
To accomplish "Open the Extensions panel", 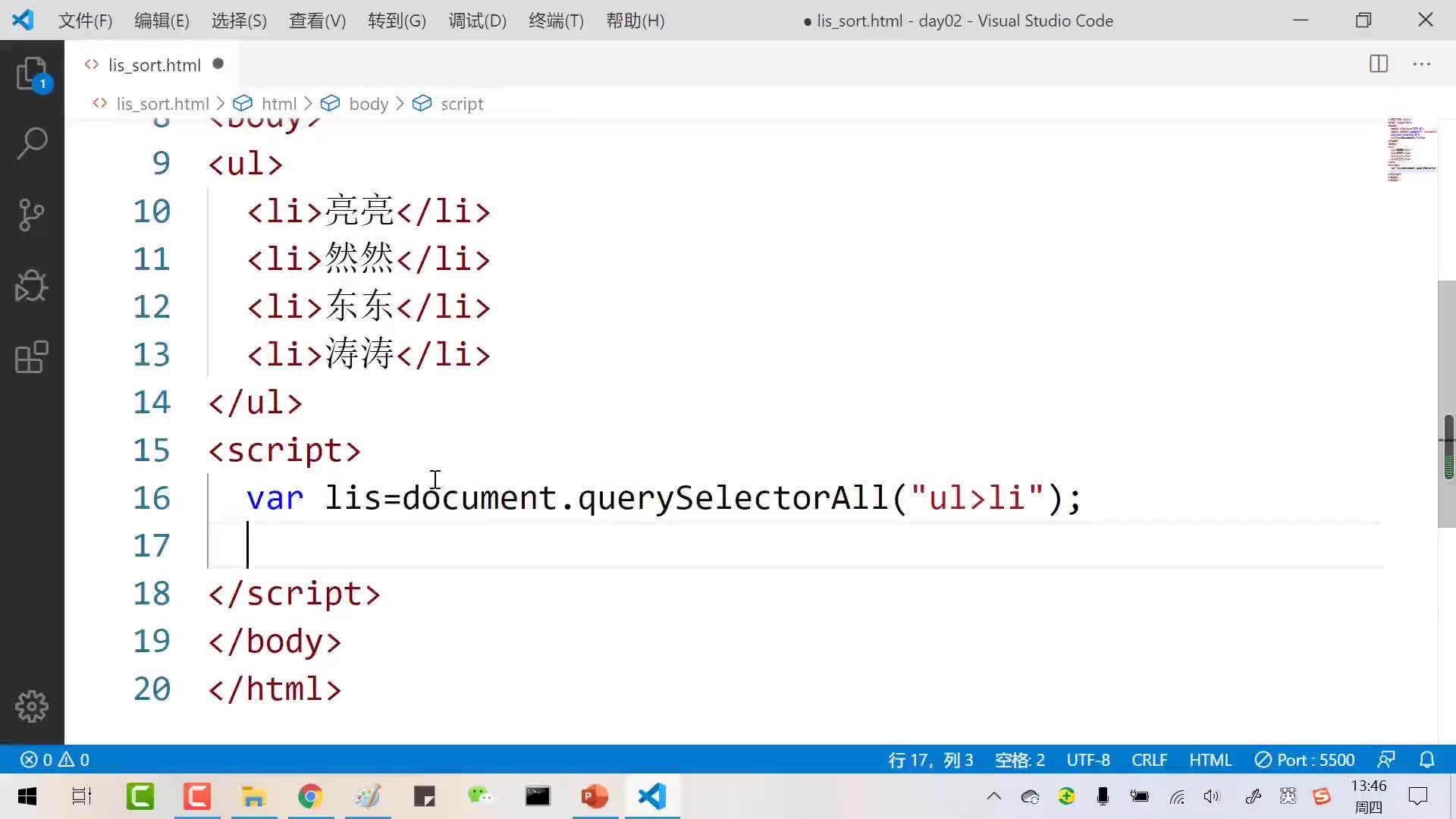I will click(x=32, y=356).
